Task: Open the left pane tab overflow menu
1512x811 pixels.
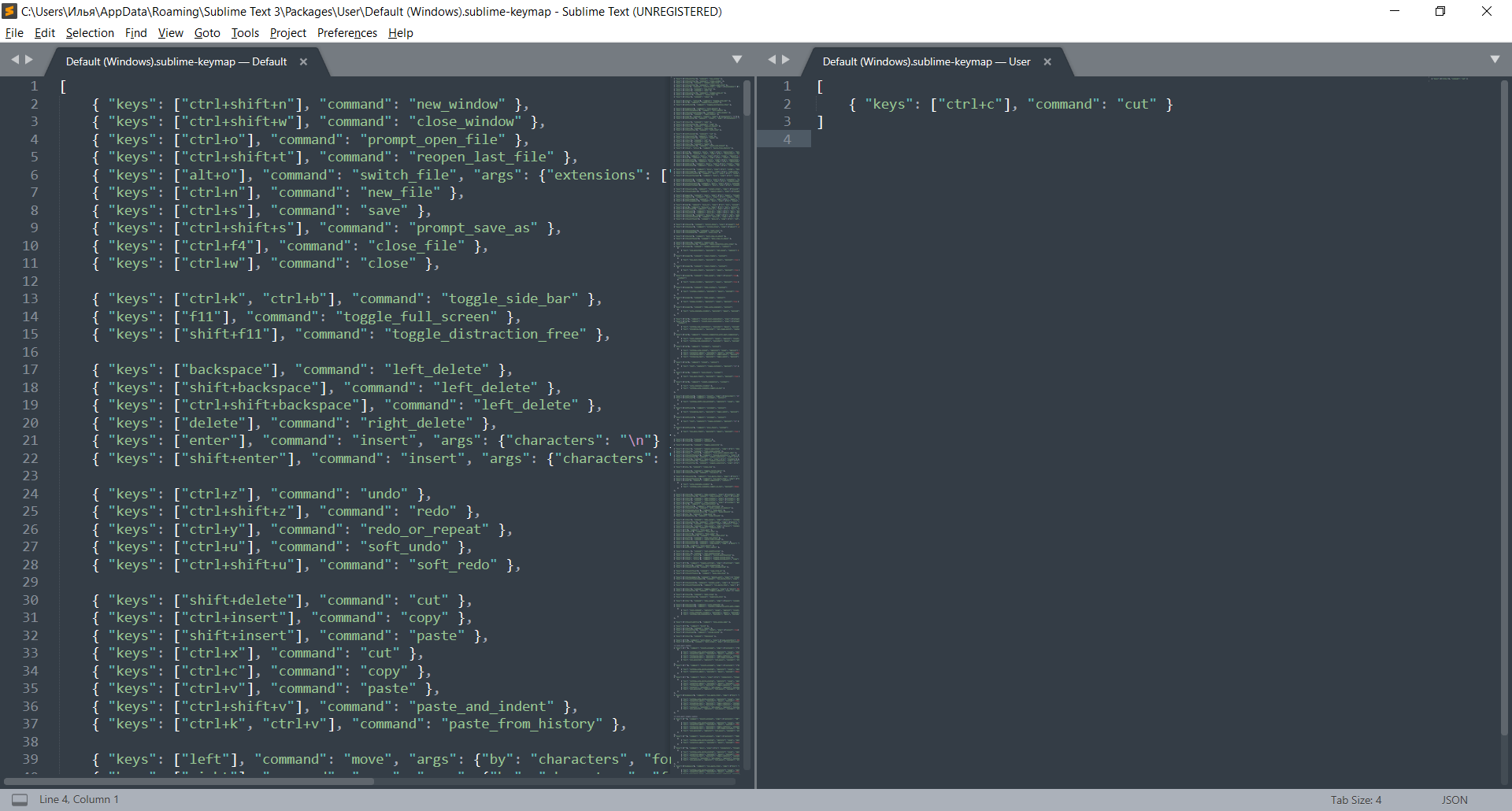Action: pyautogui.click(x=738, y=58)
